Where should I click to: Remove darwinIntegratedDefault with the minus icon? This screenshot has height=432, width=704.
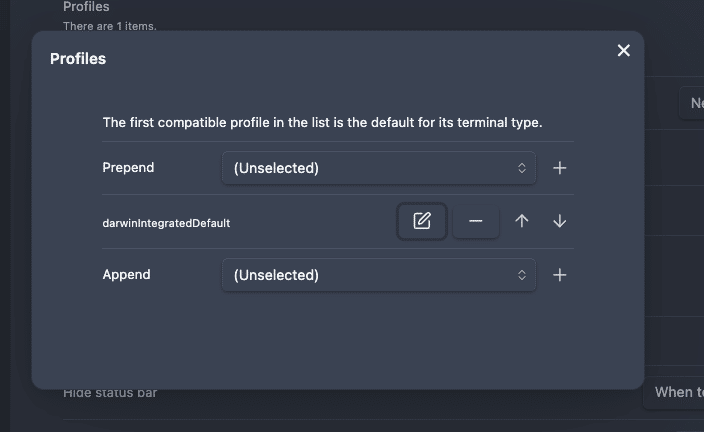point(476,221)
